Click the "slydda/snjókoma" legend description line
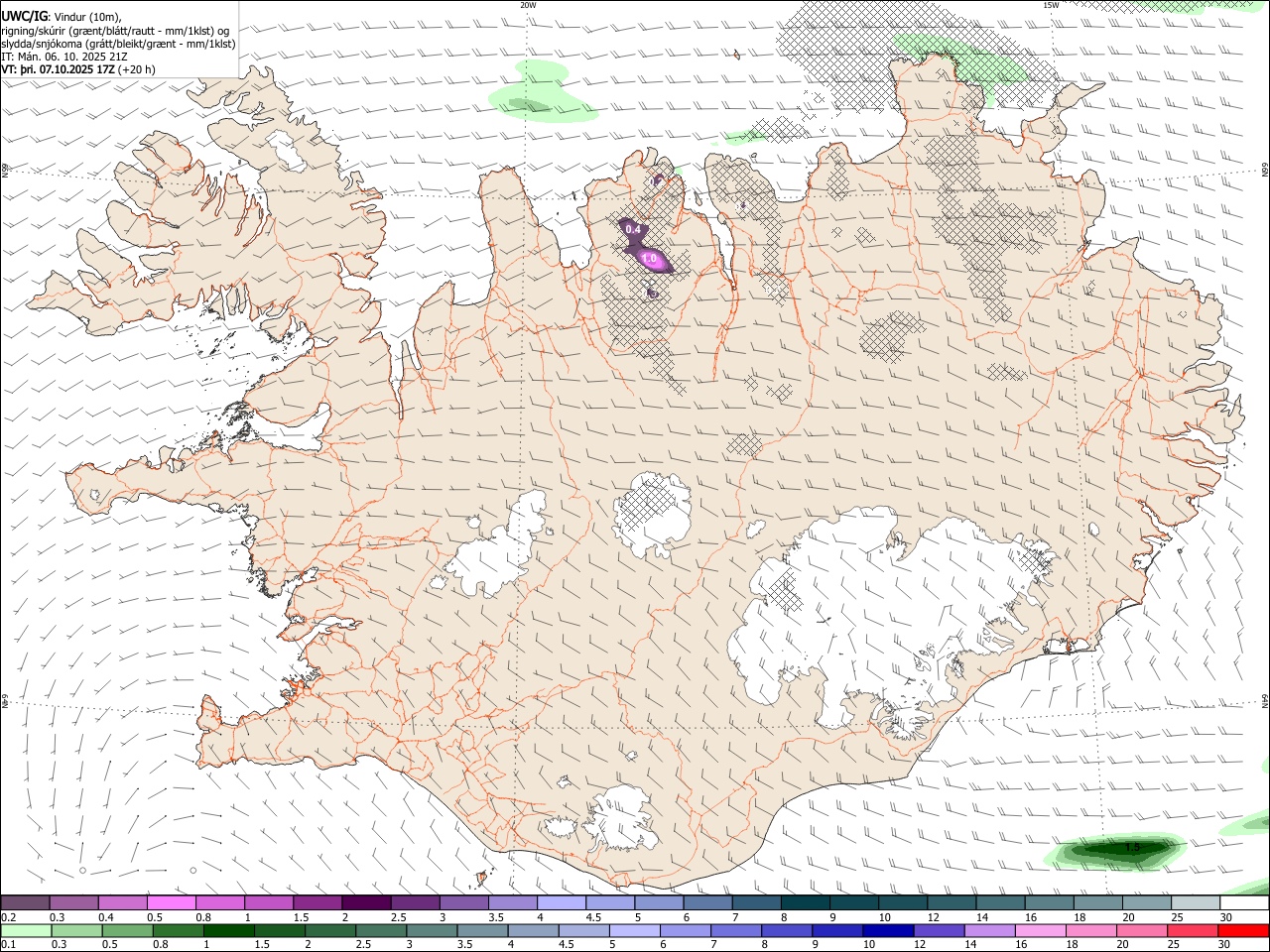1270x952 pixels. [x=118, y=44]
